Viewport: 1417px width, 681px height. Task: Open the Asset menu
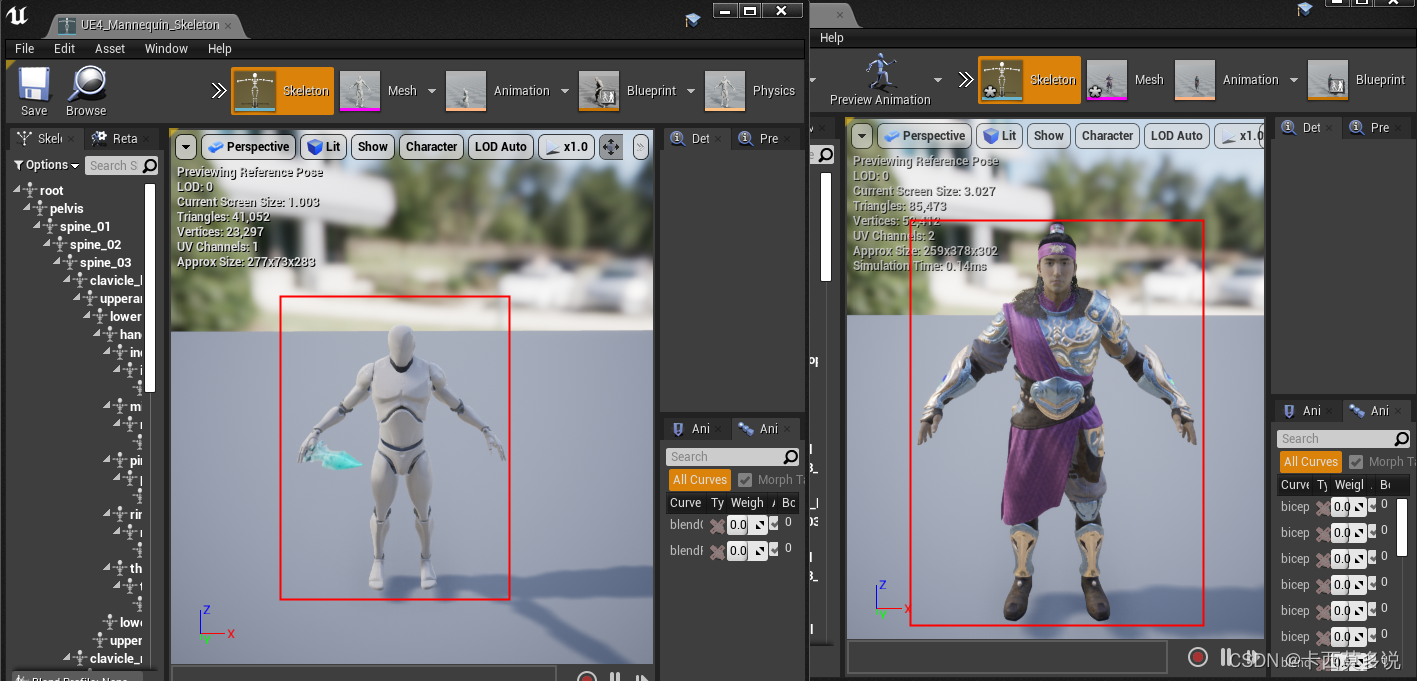point(110,49)
